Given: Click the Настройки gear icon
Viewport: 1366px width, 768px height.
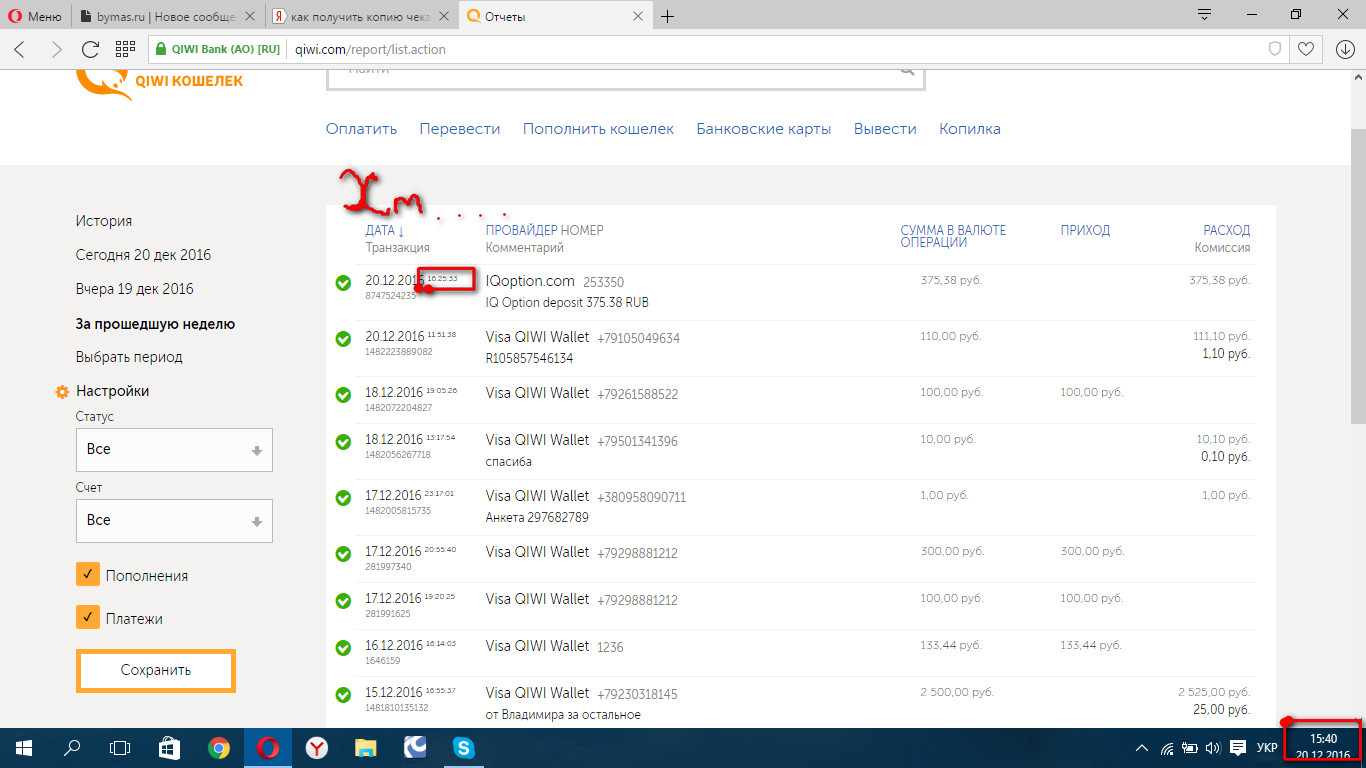Looking at the screenshot, I should [62, 392].
